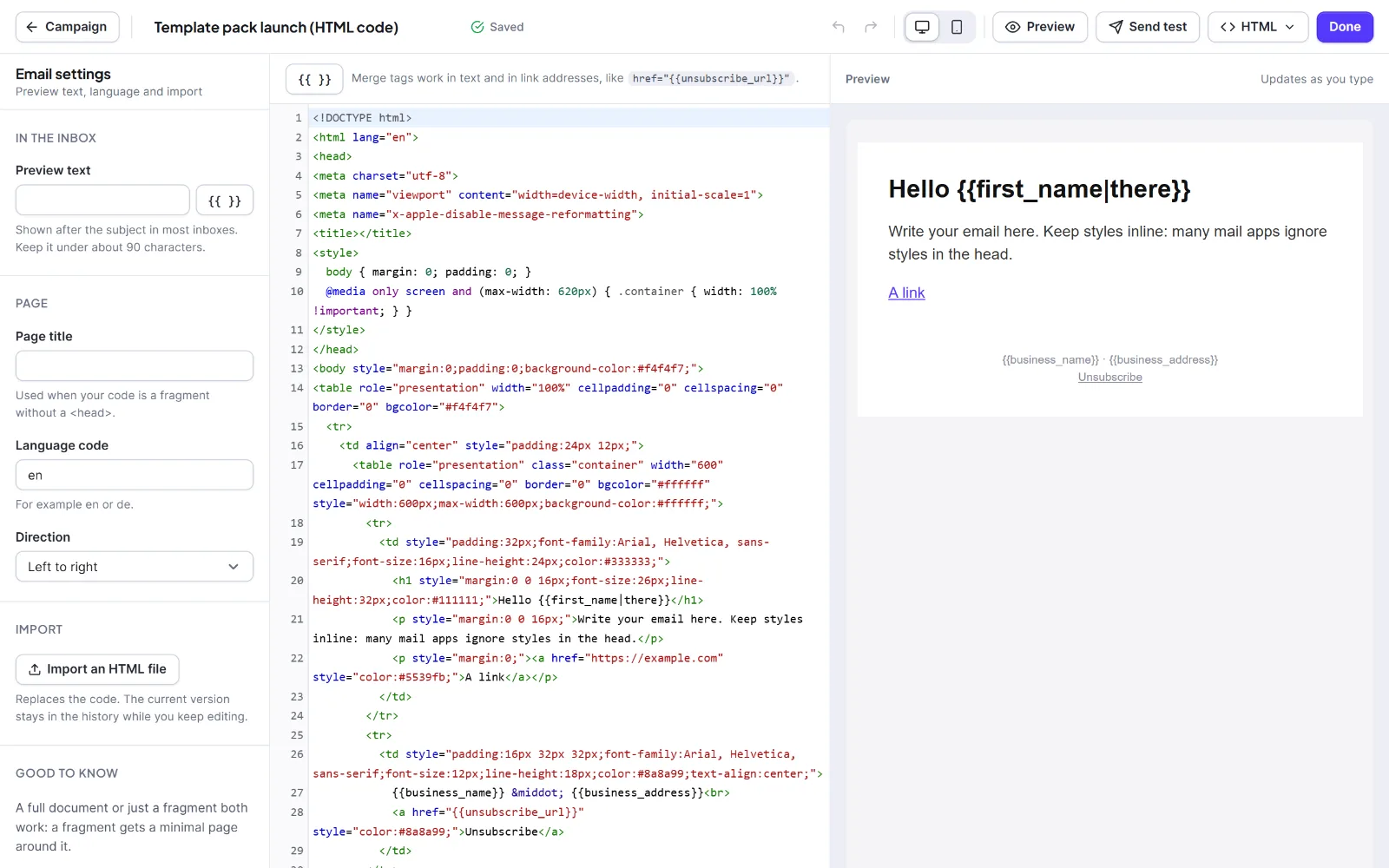Click the DOCTYPE line in code editor
This screenshot has width=1389, height=868.
click(x=569, y=118)
